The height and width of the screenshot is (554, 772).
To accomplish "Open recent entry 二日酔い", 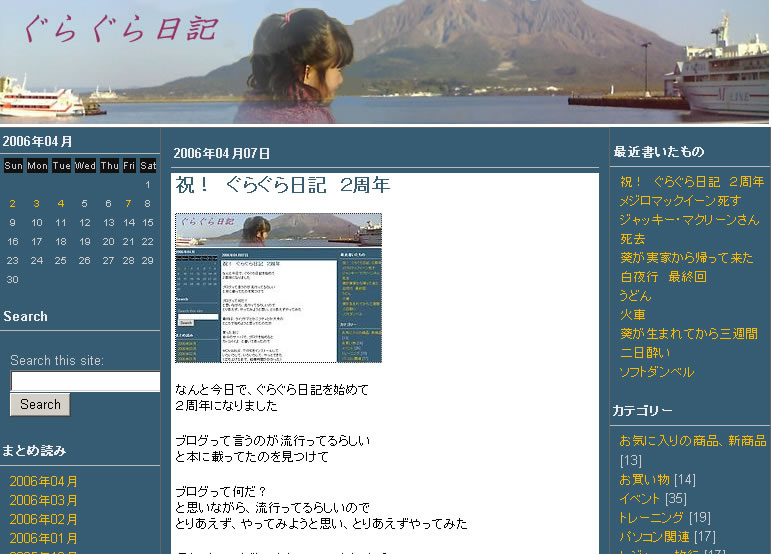I will (644, 353).
